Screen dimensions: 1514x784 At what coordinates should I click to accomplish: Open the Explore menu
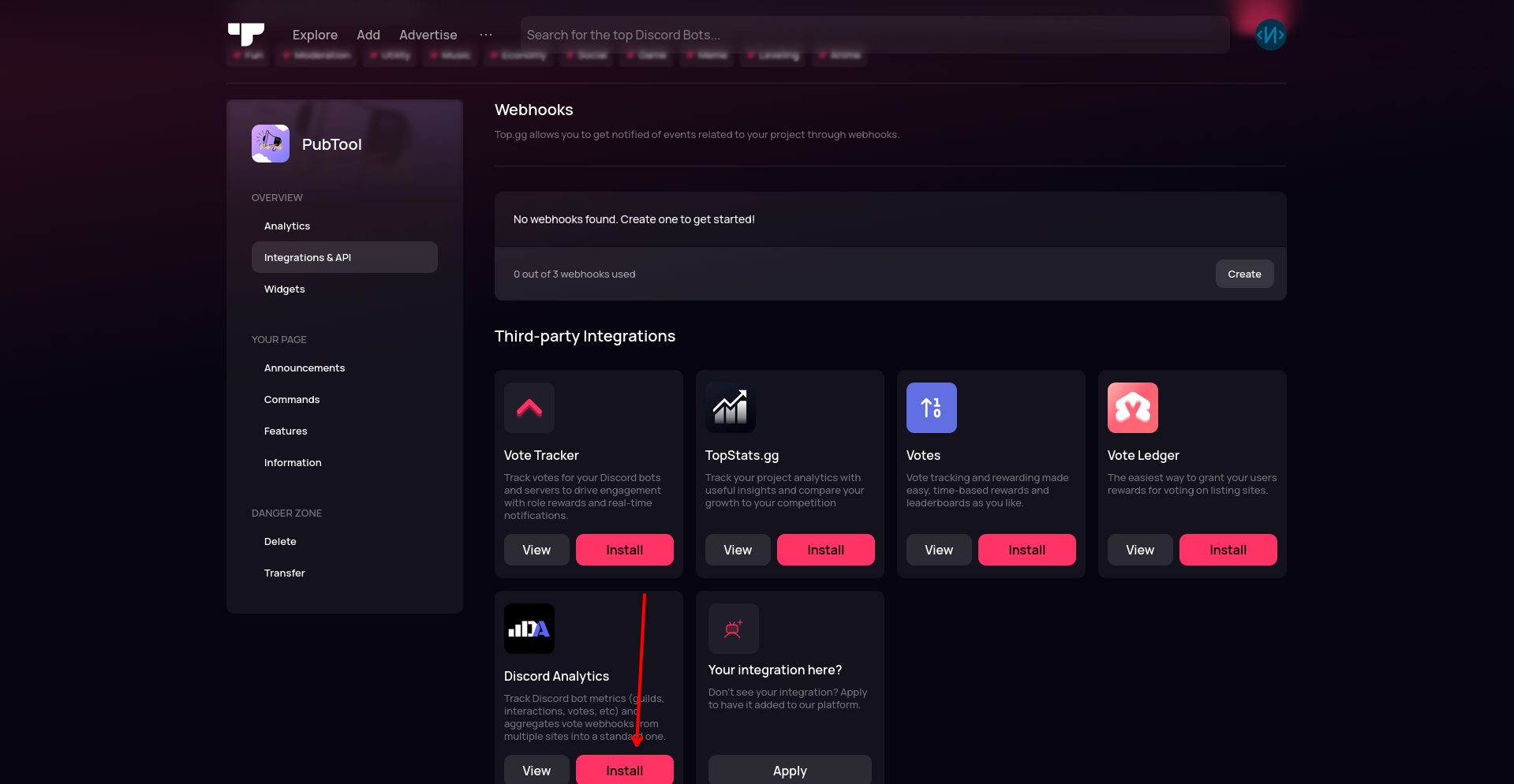(315, 35)
